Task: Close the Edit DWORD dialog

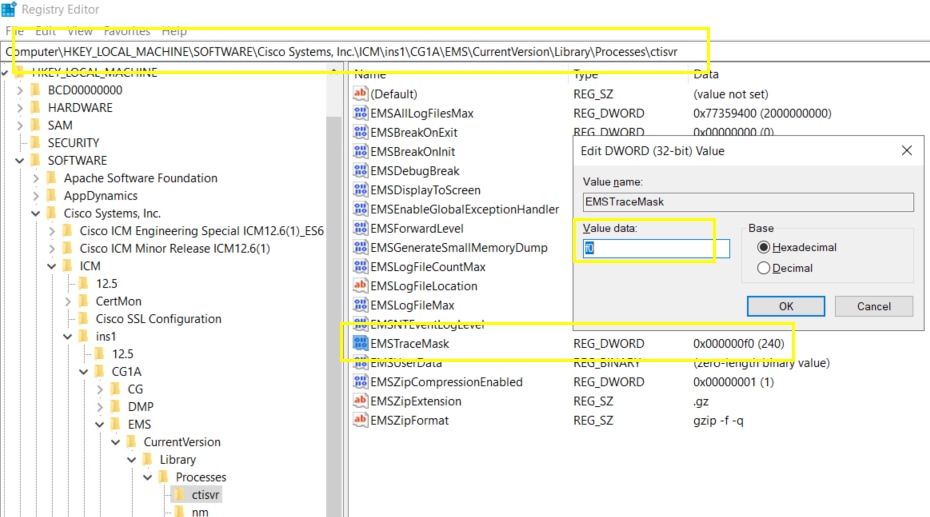Action: coord(907,151)
